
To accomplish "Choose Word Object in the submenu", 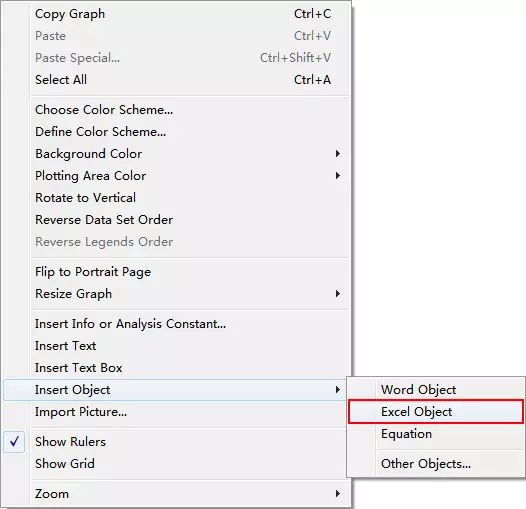I will pyautogui.click(x=436, y=390).
